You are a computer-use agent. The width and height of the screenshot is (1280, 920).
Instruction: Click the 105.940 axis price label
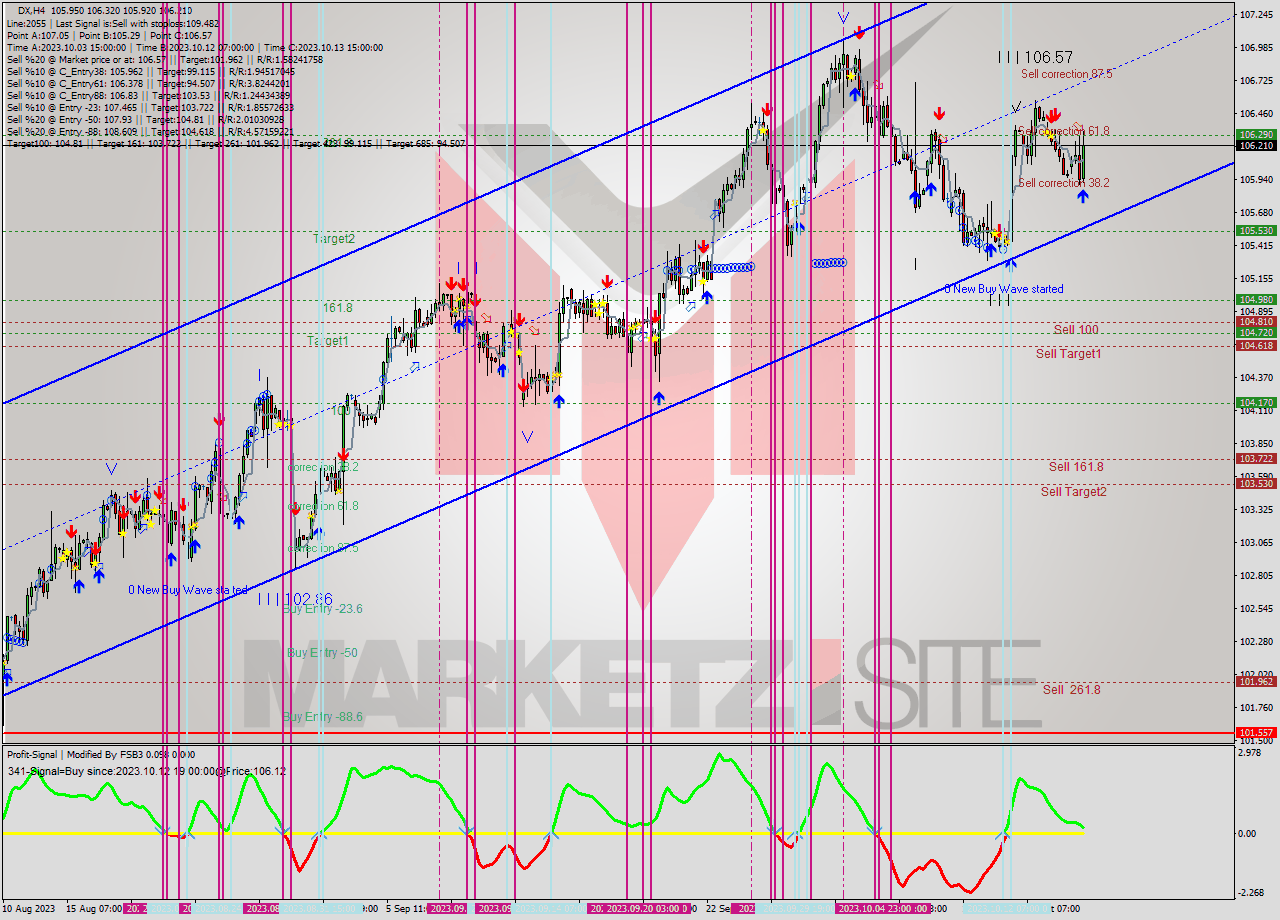click(1256, 179)
